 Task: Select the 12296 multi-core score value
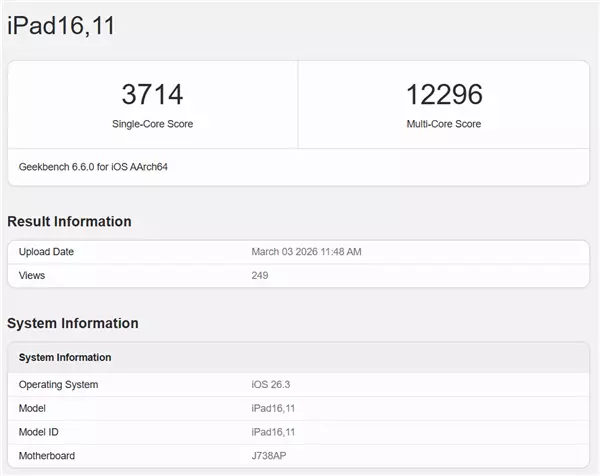pyautogui.click(x=444, y=95)
